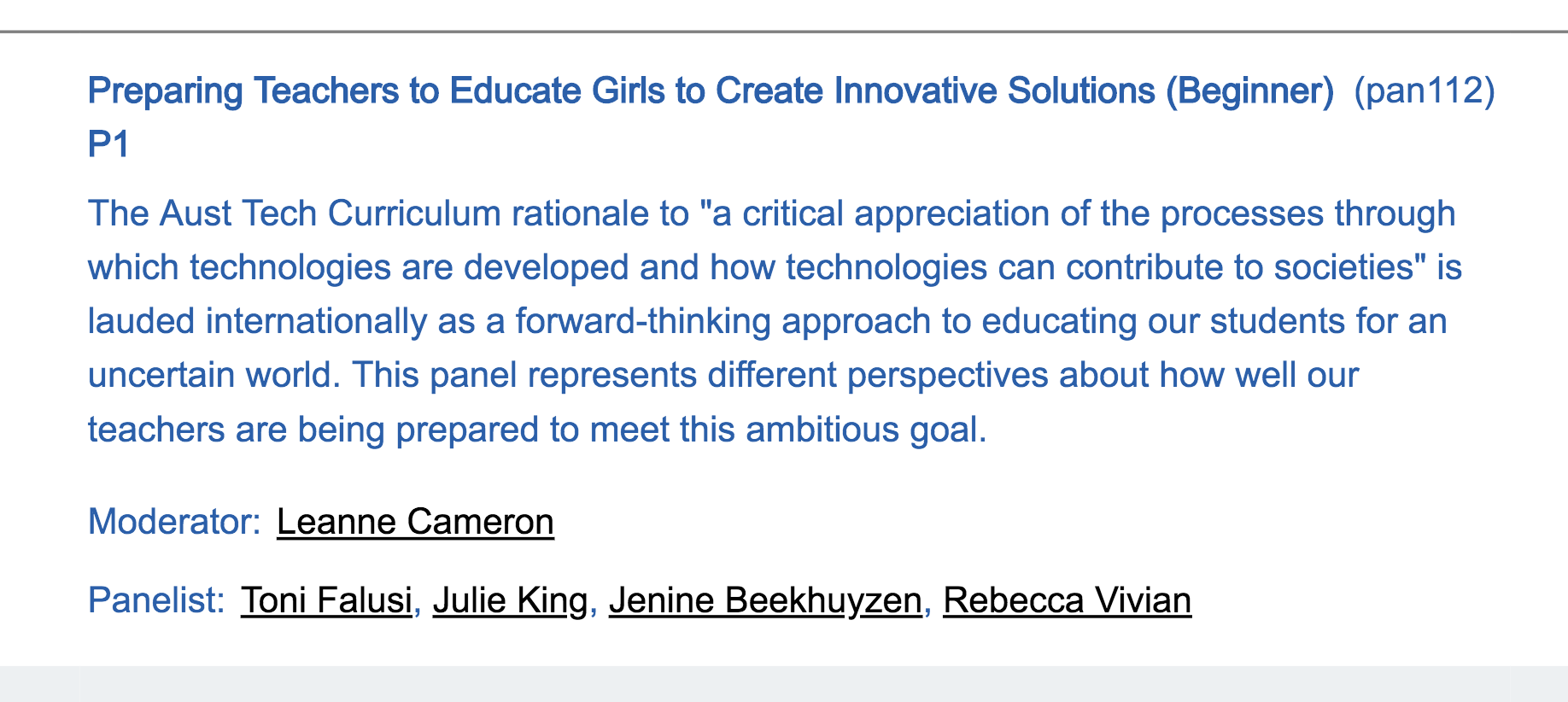The width and height of the screenshot is (1568, 702).
Task: Click the (pan112) session code
Action: click(1425, 91)
